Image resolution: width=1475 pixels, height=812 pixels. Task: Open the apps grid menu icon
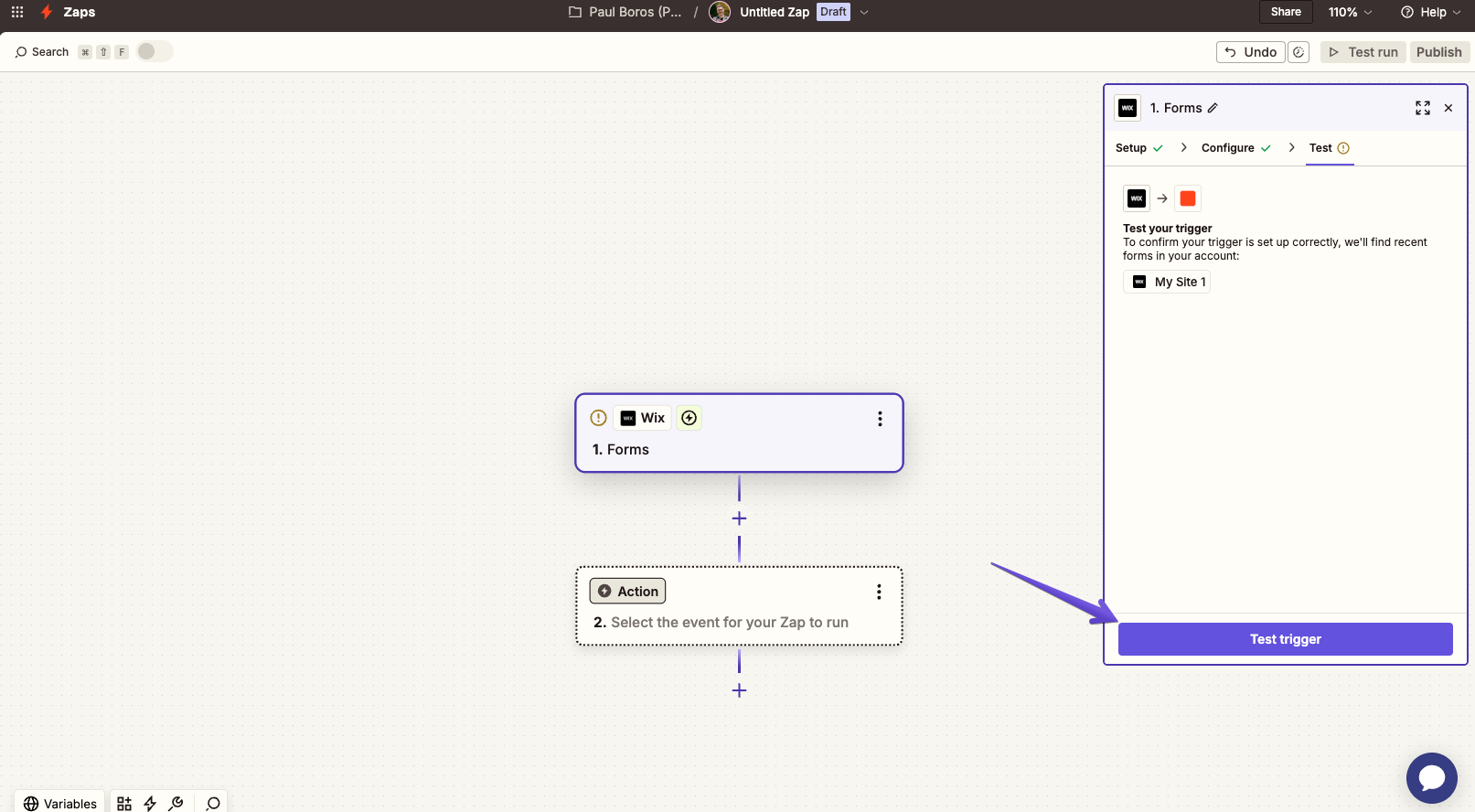tap(17, 12)
